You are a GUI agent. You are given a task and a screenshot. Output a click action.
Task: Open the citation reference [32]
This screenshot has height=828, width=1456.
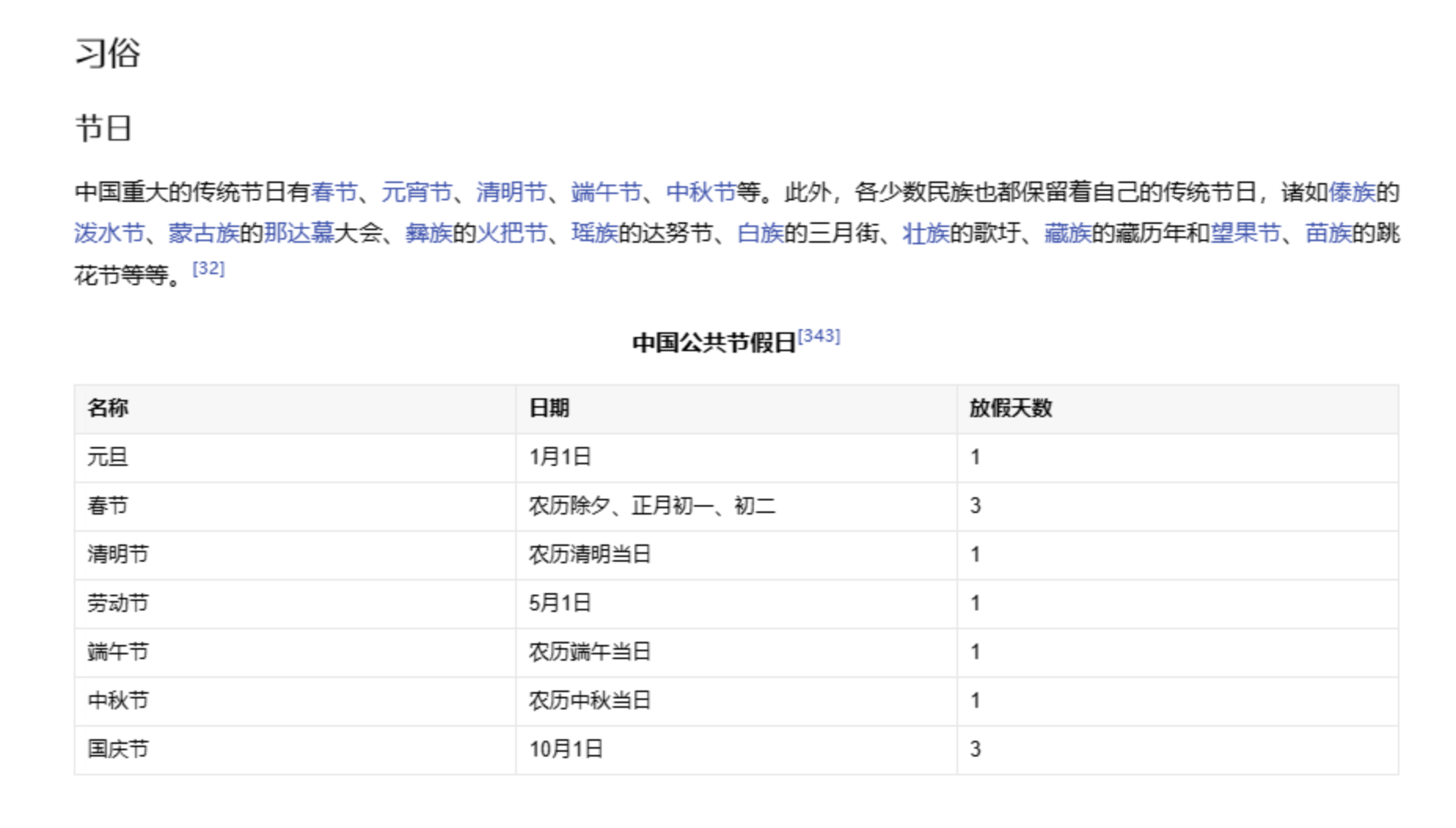[209, 269]
